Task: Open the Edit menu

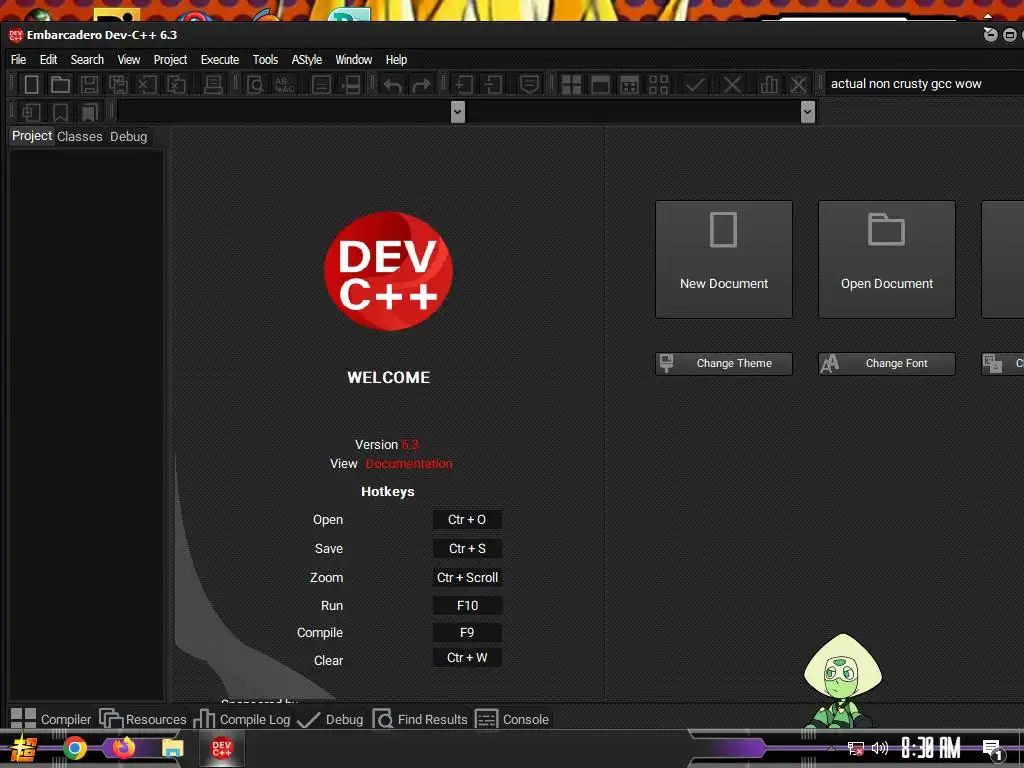Action: tap(48, 59)
